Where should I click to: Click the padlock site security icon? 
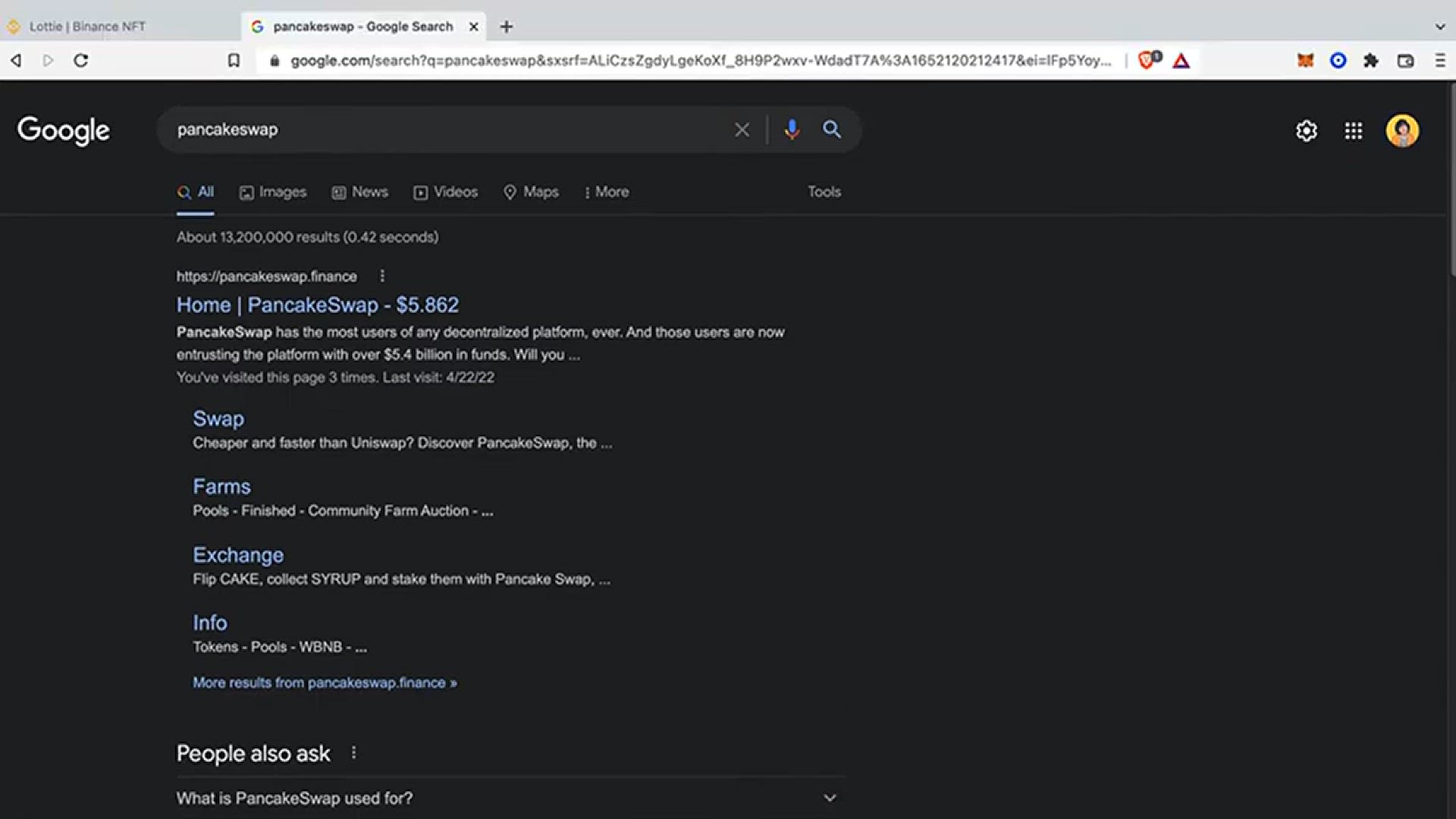tap(275, 61)
